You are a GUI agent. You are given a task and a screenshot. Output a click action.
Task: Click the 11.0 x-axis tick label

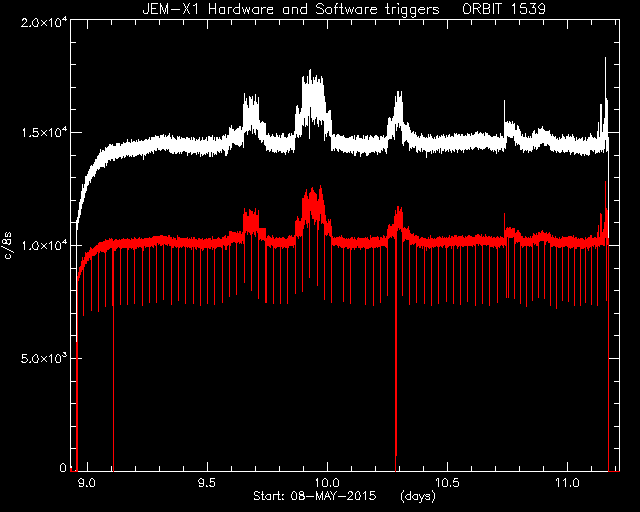[567, 483]
